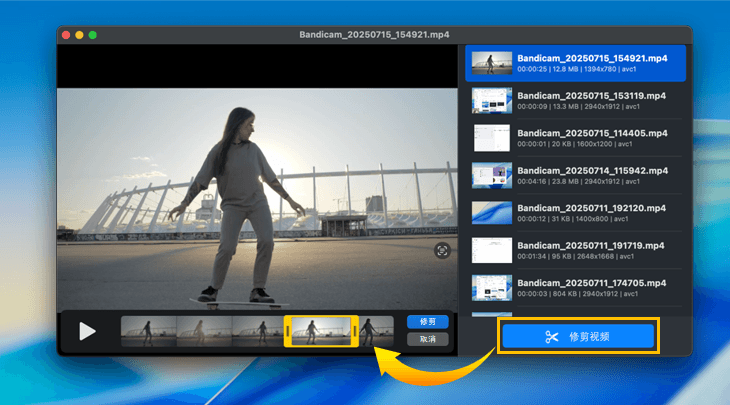Click thumbnail of Bandicam_20250714_115942.mp4

(492, 176)
